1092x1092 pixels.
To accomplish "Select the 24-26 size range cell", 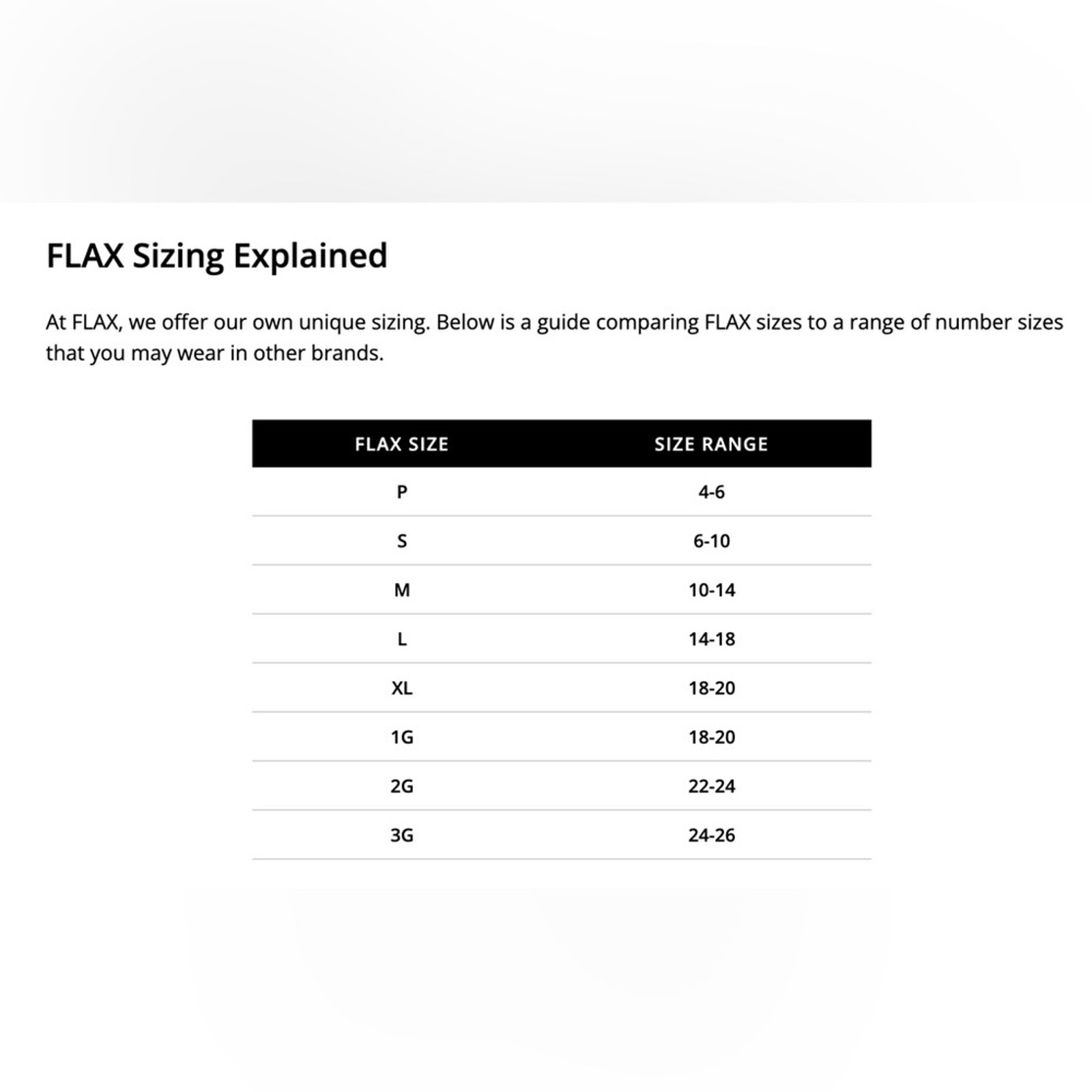I will tap(711, 835).
